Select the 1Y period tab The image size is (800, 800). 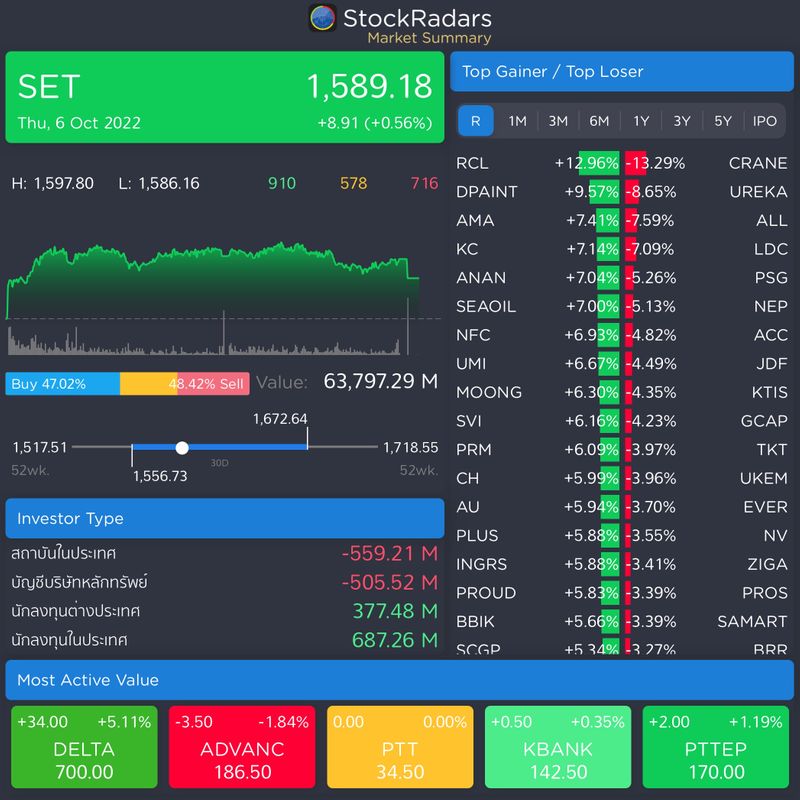pyautogui.click(x=640, y=121)
